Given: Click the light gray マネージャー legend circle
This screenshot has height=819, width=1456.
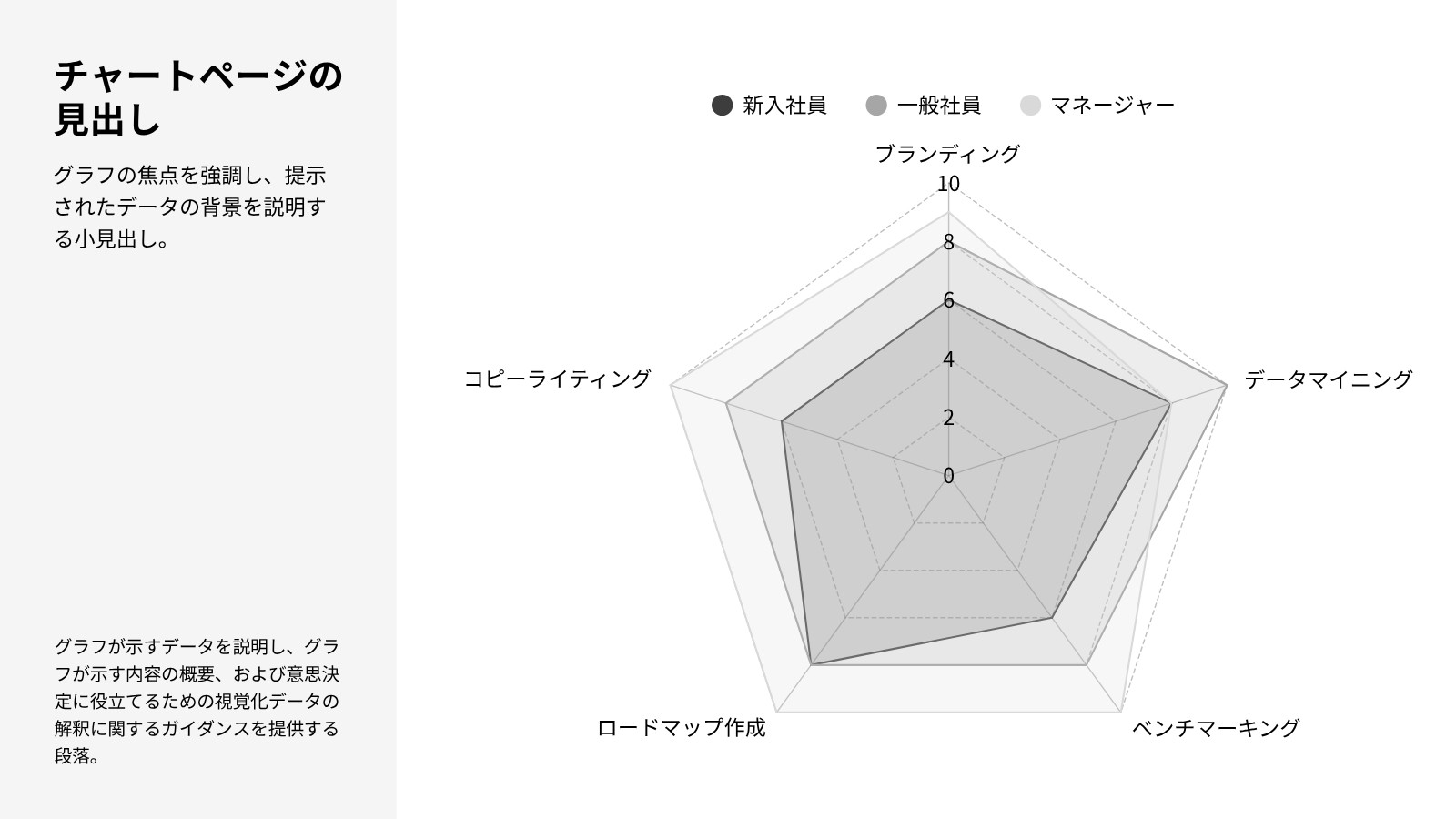Looking at the screenshot, I should (1030, 106).
